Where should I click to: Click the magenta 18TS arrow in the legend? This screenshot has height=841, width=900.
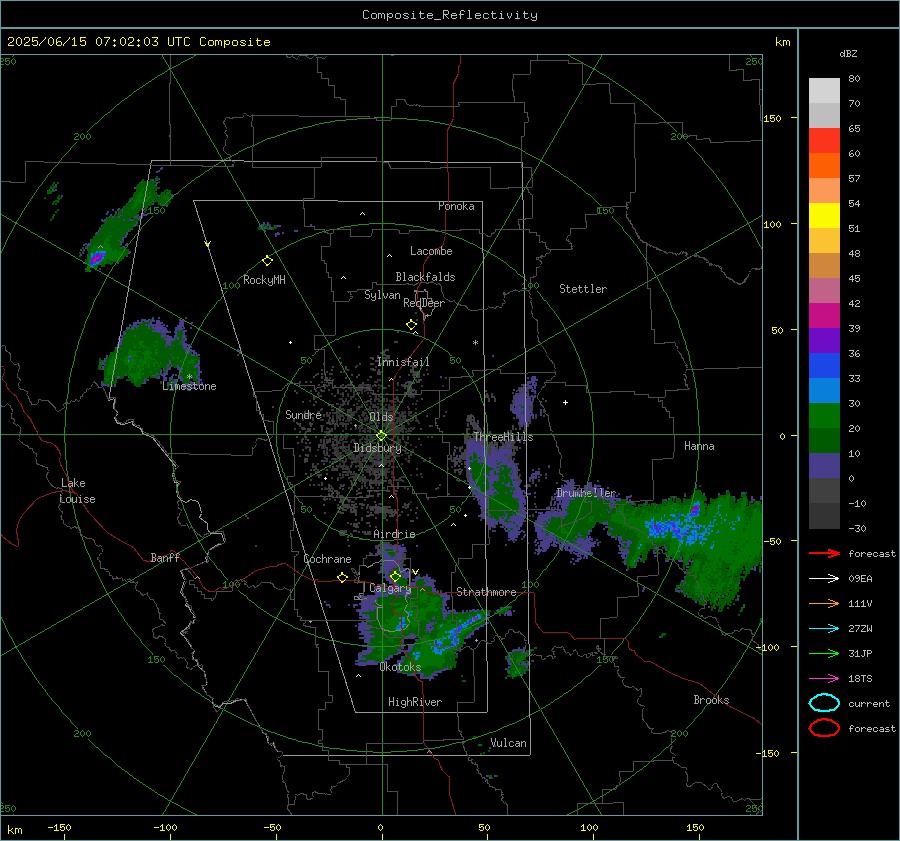(x=824, y=679)
